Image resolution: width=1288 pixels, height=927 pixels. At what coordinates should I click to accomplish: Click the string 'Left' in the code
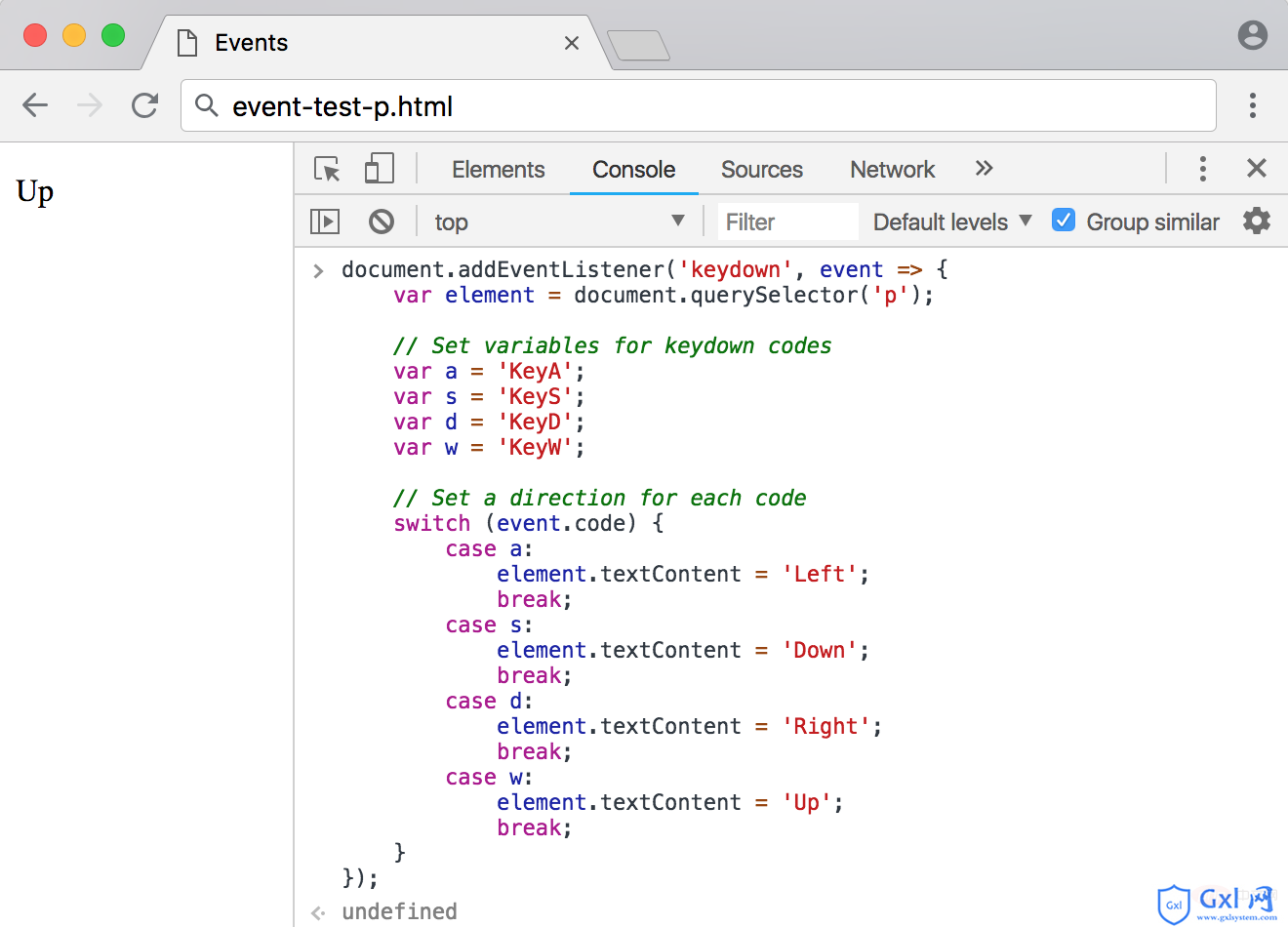820,574
